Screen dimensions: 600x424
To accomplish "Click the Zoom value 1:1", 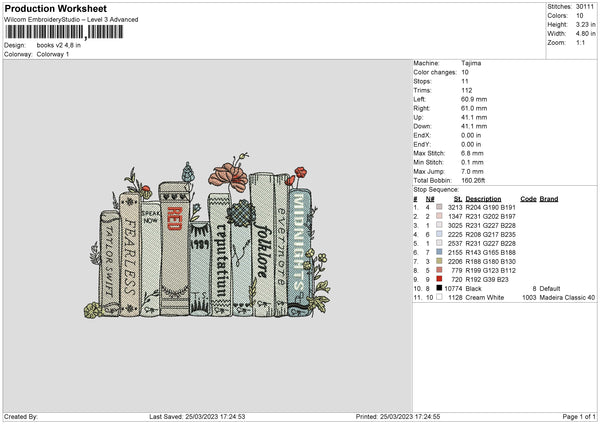I will click(x=580, y=43).
